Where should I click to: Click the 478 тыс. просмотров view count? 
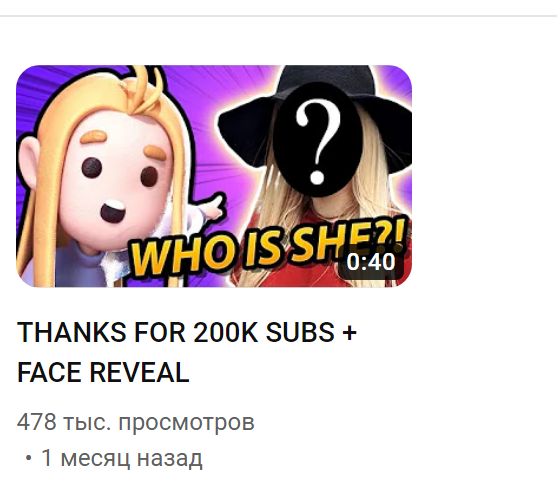[136, 422]
